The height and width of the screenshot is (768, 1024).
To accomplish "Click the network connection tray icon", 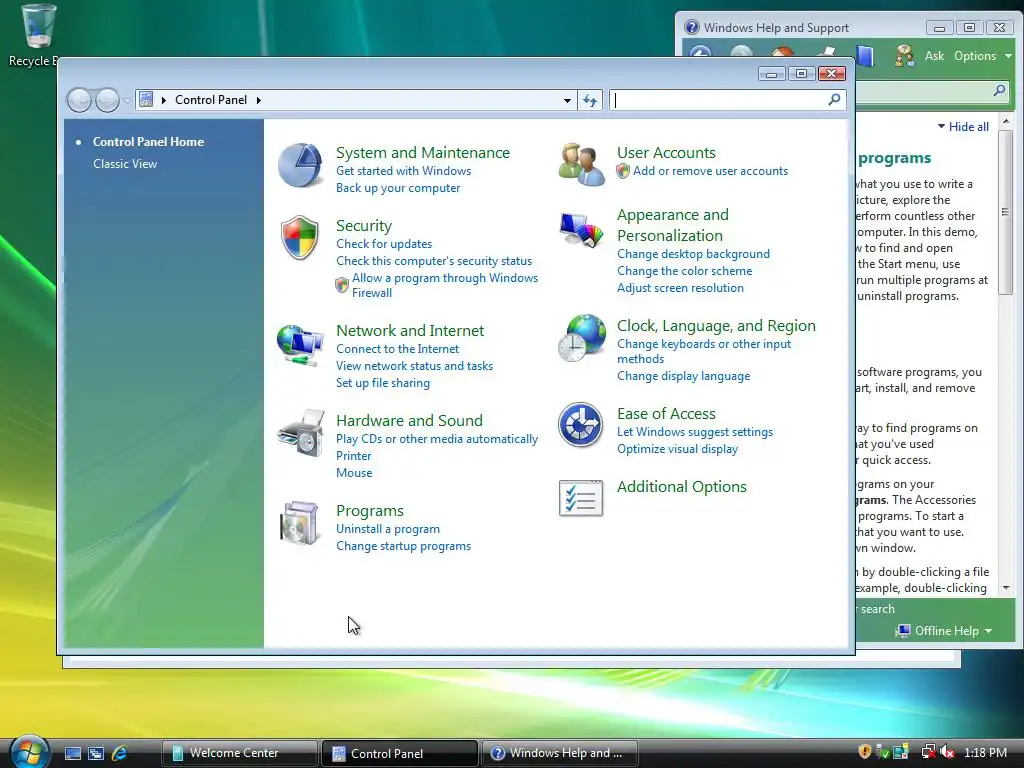I will coord(928,752).
